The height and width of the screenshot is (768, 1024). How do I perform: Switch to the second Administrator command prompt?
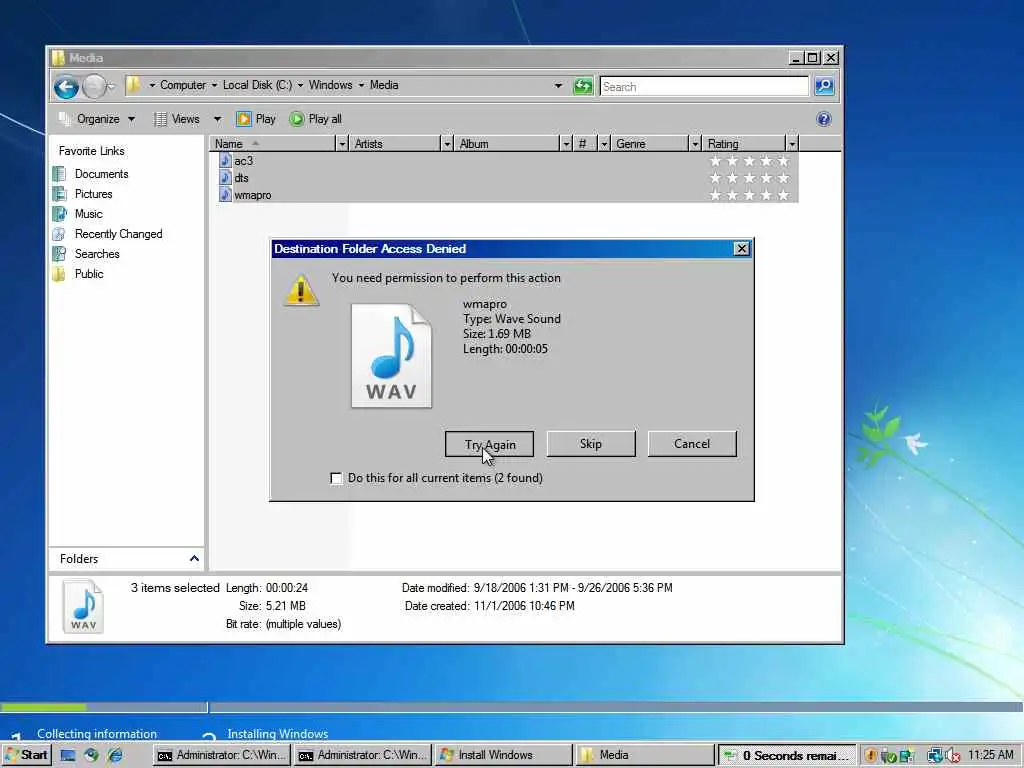tap(363, 755)
